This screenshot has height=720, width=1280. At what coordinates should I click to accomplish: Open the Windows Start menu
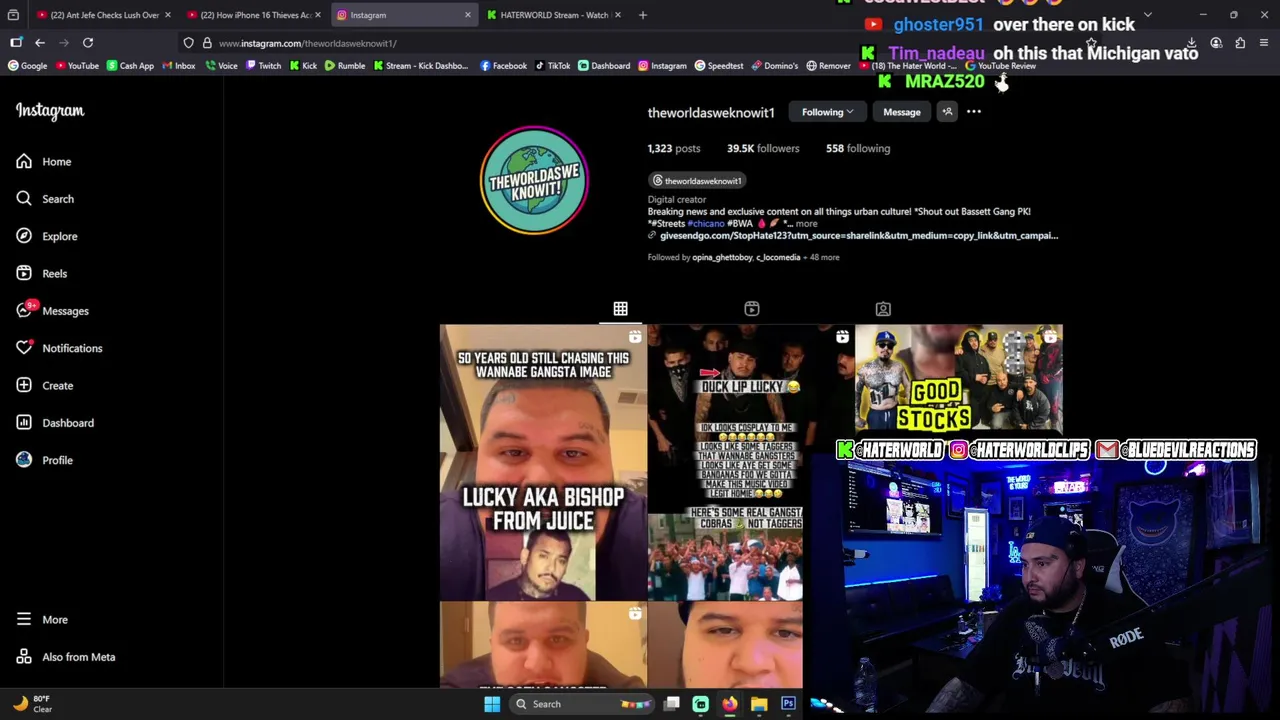(x=492, y=704)
